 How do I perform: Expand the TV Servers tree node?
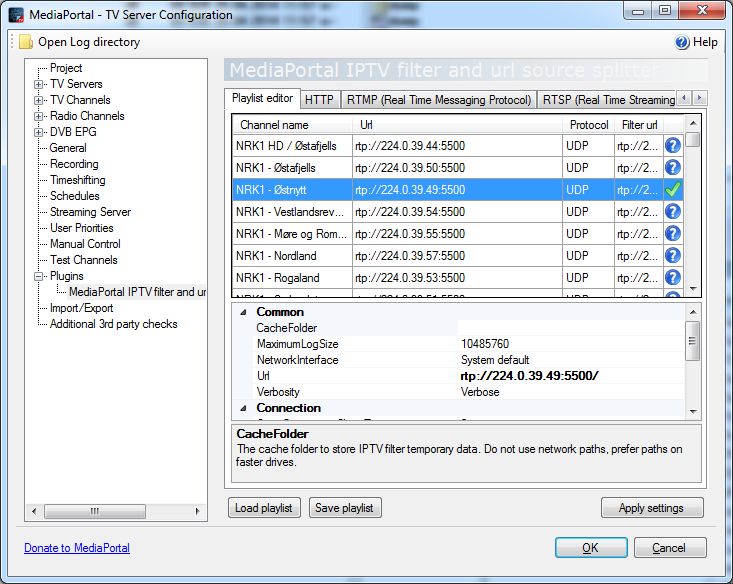tap(38, 85)
